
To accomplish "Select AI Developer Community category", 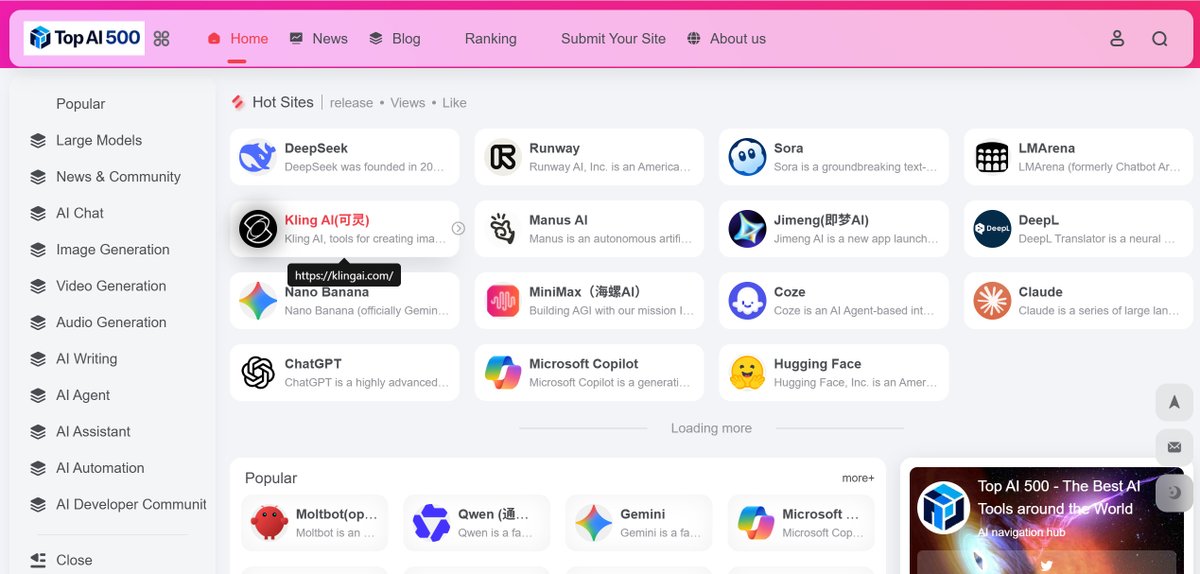I will (118, 505).
